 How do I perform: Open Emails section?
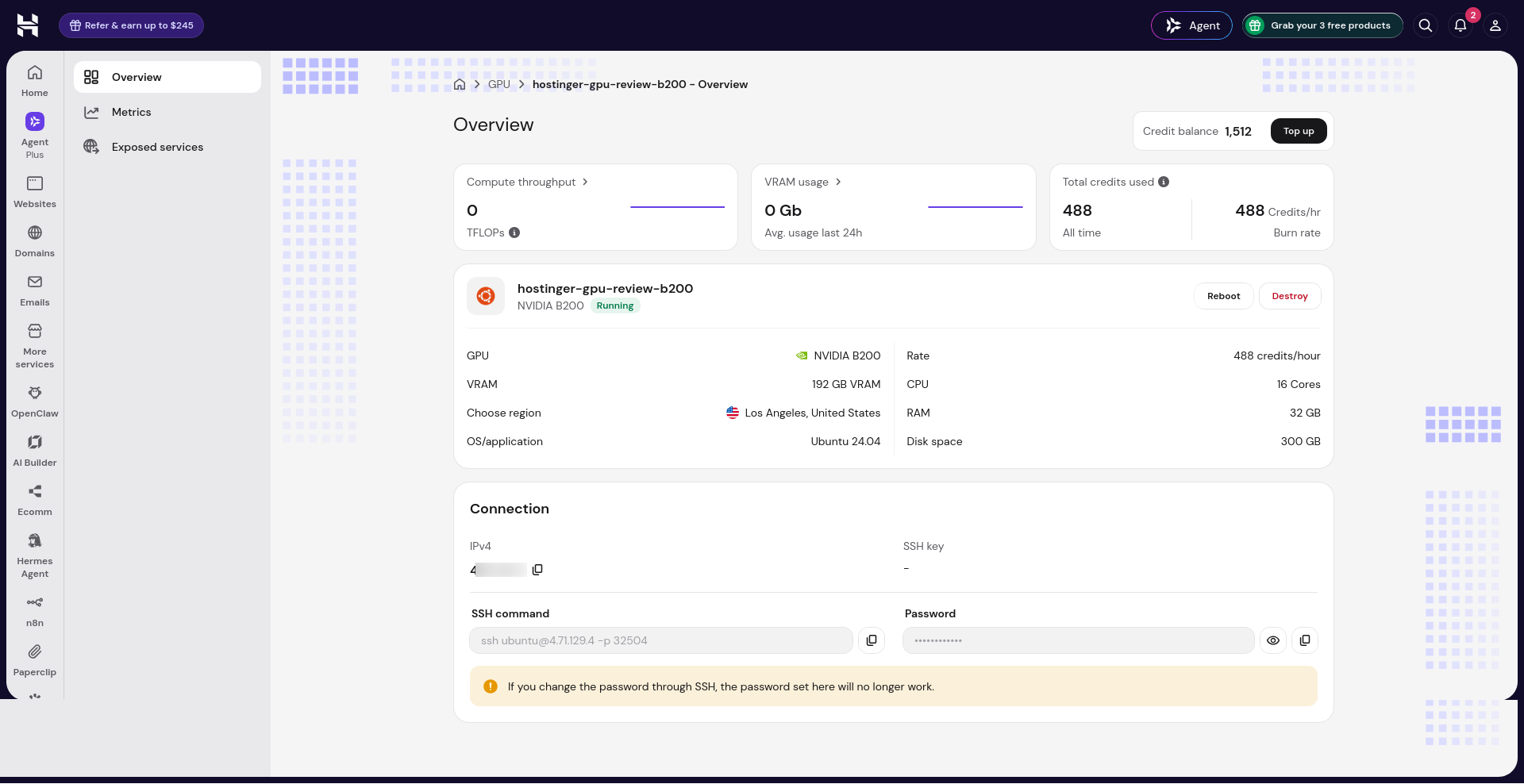tap(35, 290)
